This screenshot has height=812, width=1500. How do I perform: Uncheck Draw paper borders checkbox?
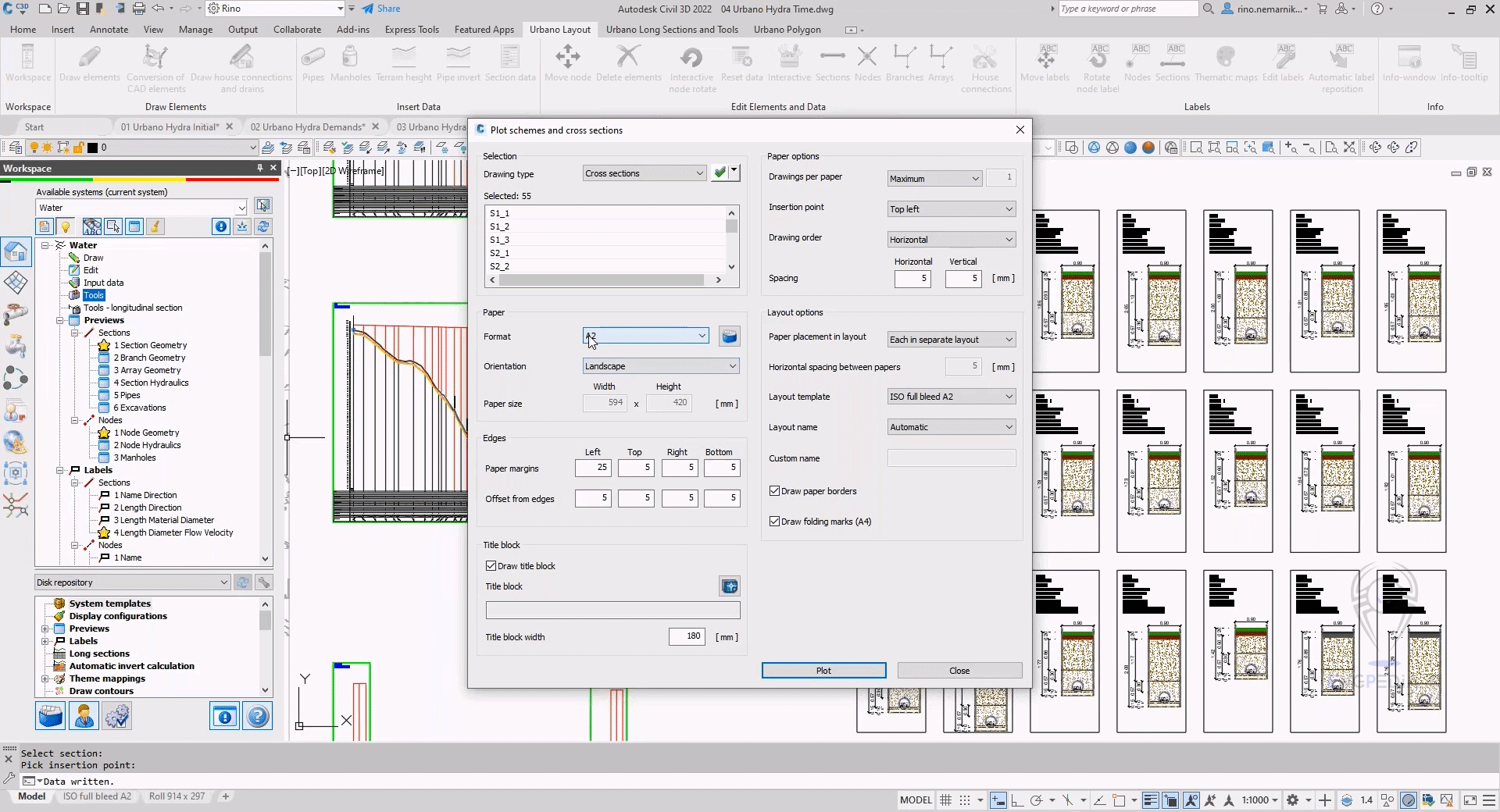(x=775, y=491)
